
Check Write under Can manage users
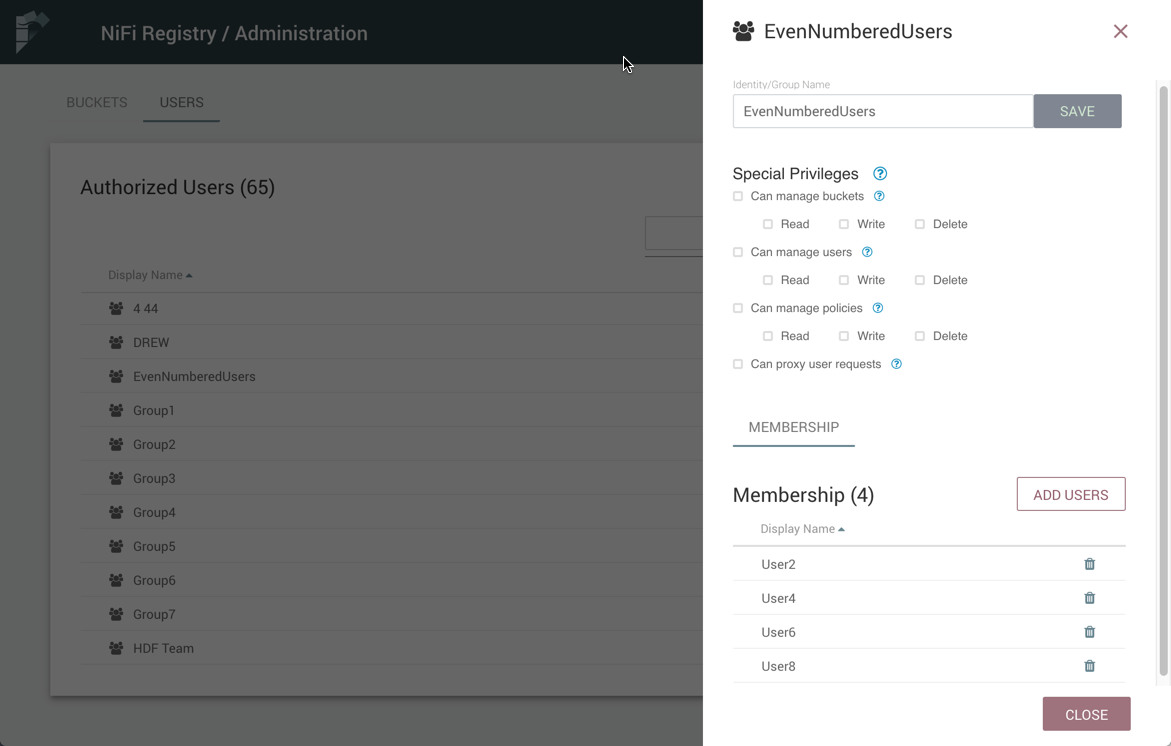[x=844, y=280]
